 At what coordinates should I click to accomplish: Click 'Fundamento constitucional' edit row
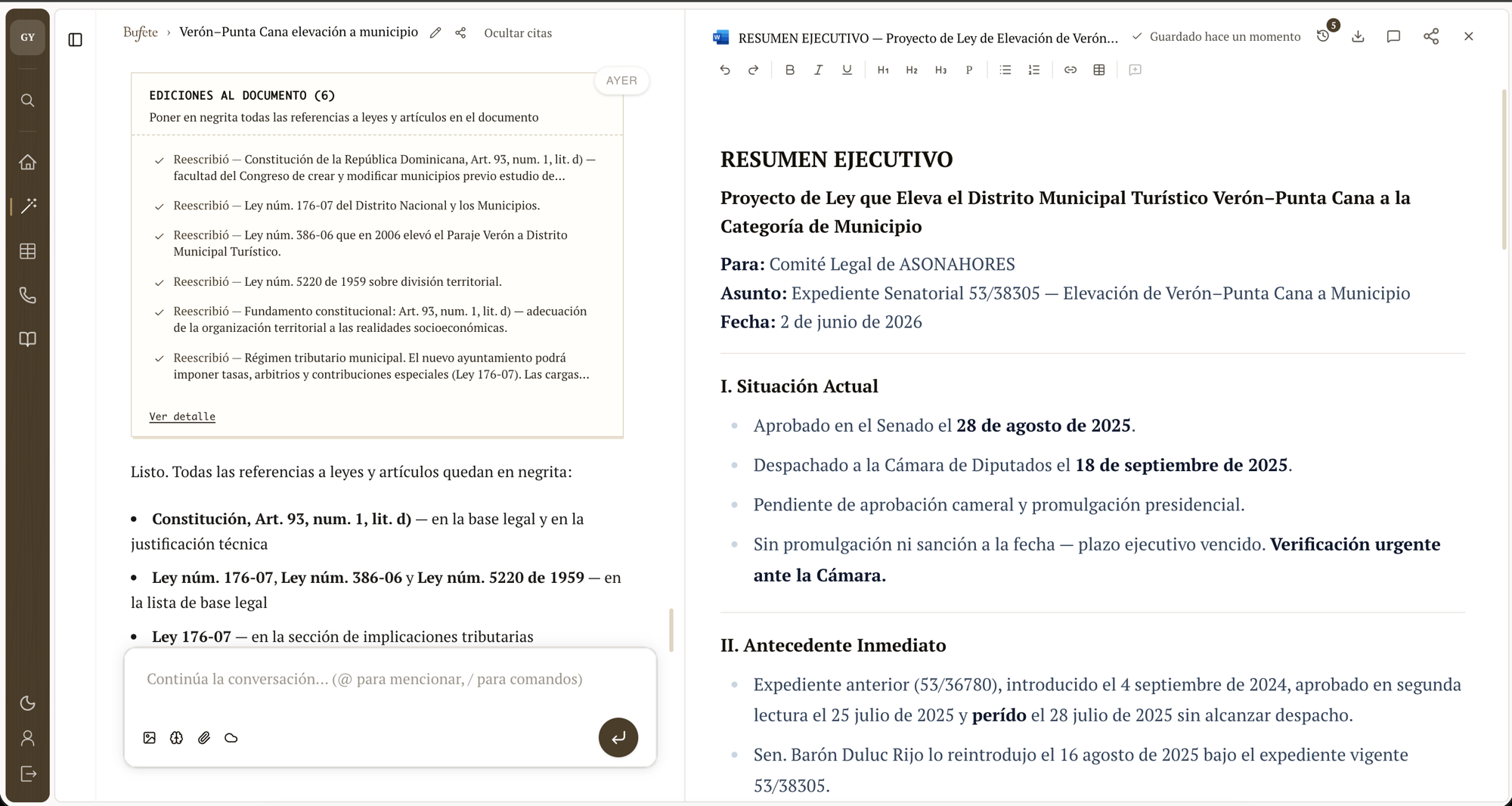(378, 320)
